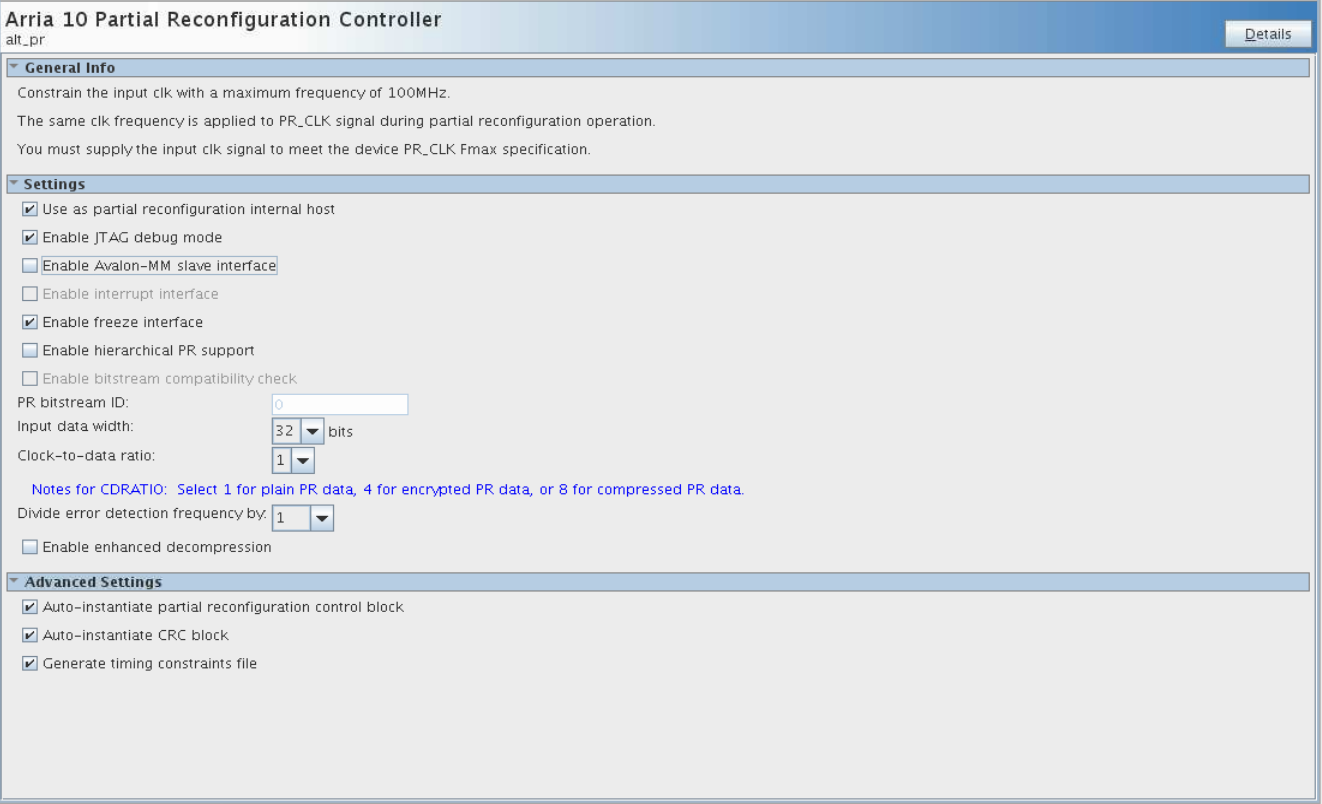Disable Generate timing constraints file
Image resolution: width=1322 pixels, height=804 pixels.
click(30, 663)
